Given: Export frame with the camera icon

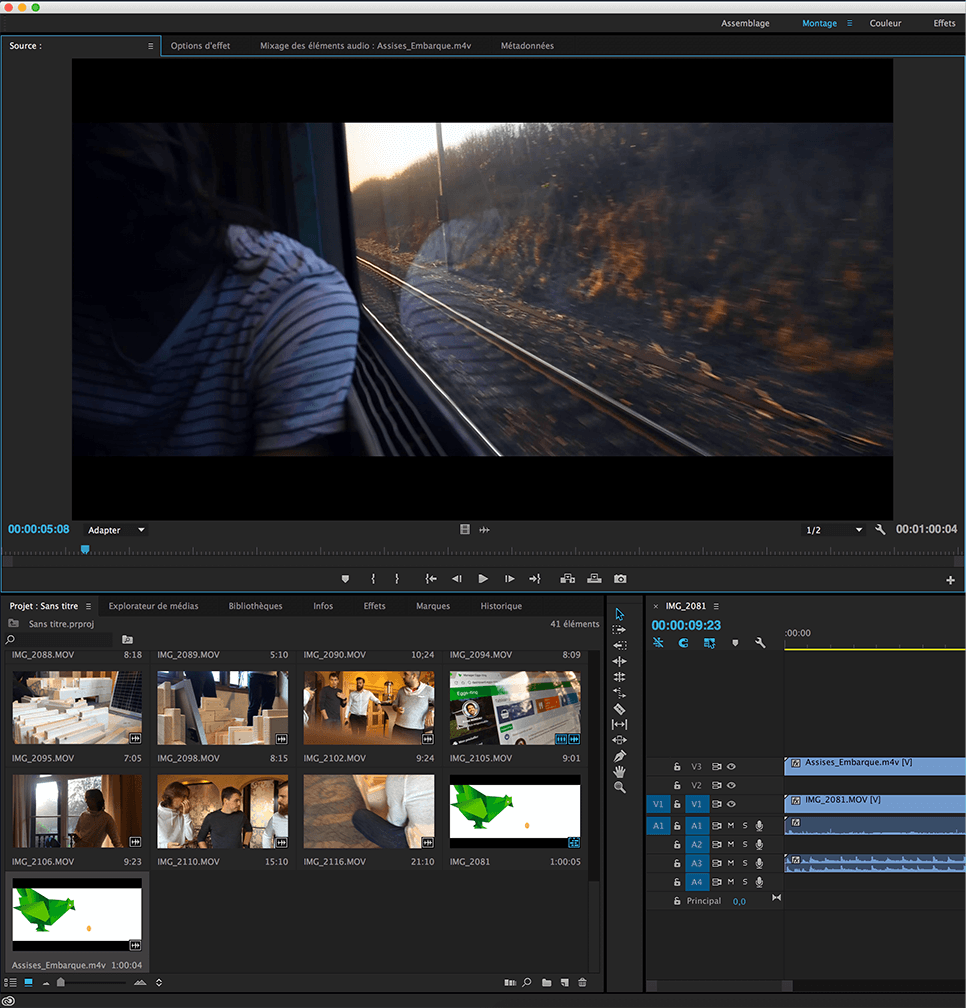Looking at the screenshot, I should (x=620, y=579).
